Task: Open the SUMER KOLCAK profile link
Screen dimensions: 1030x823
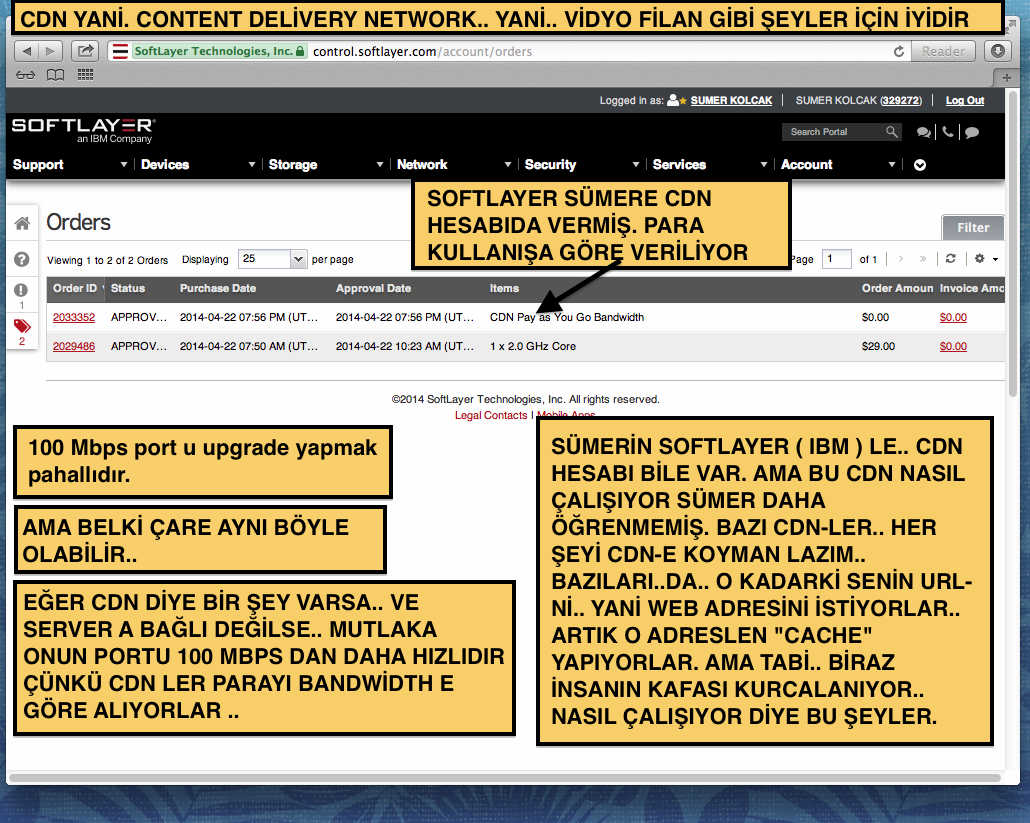Action: tap(731, 100)
